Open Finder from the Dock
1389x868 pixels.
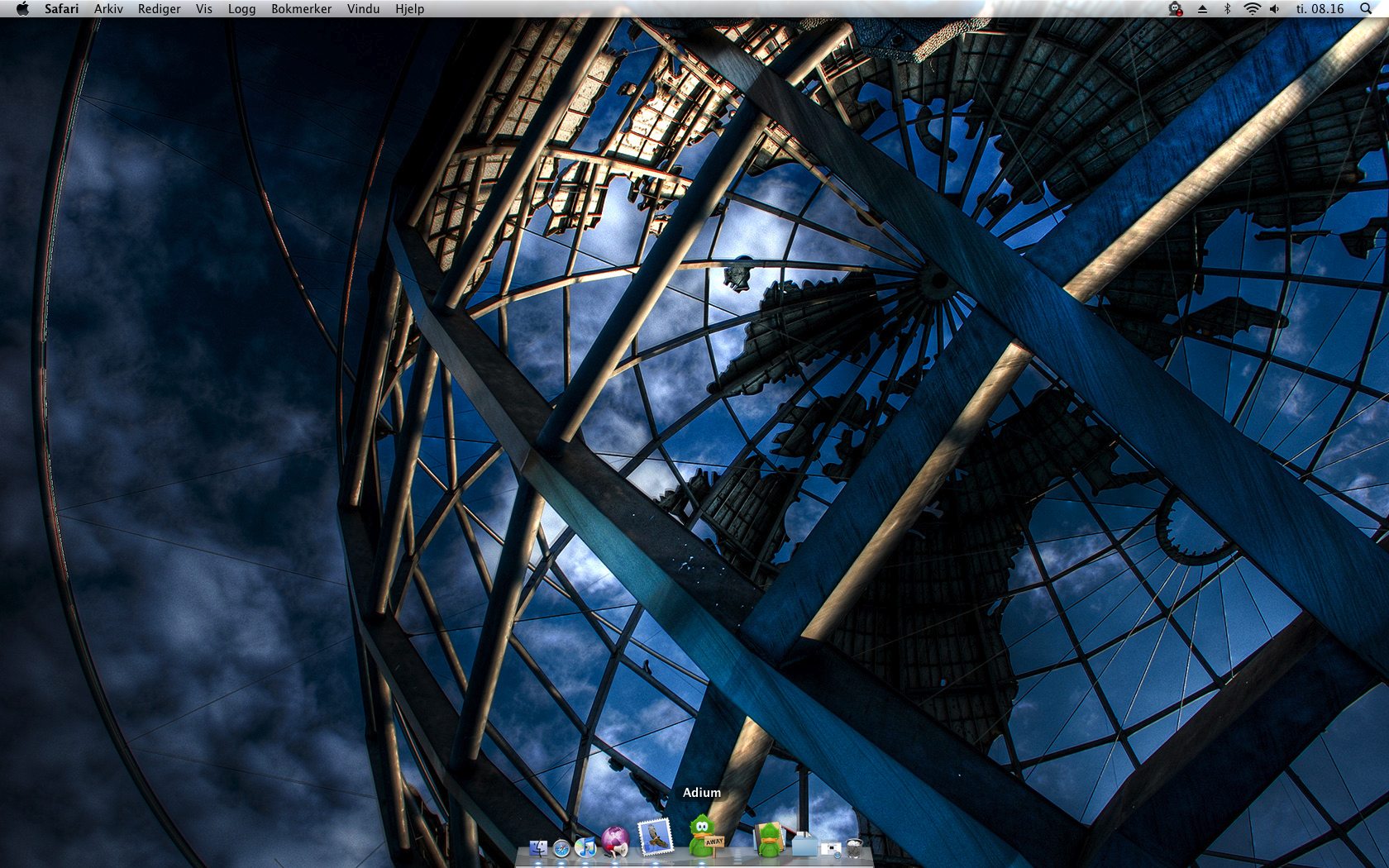click(x=538, y=848)
